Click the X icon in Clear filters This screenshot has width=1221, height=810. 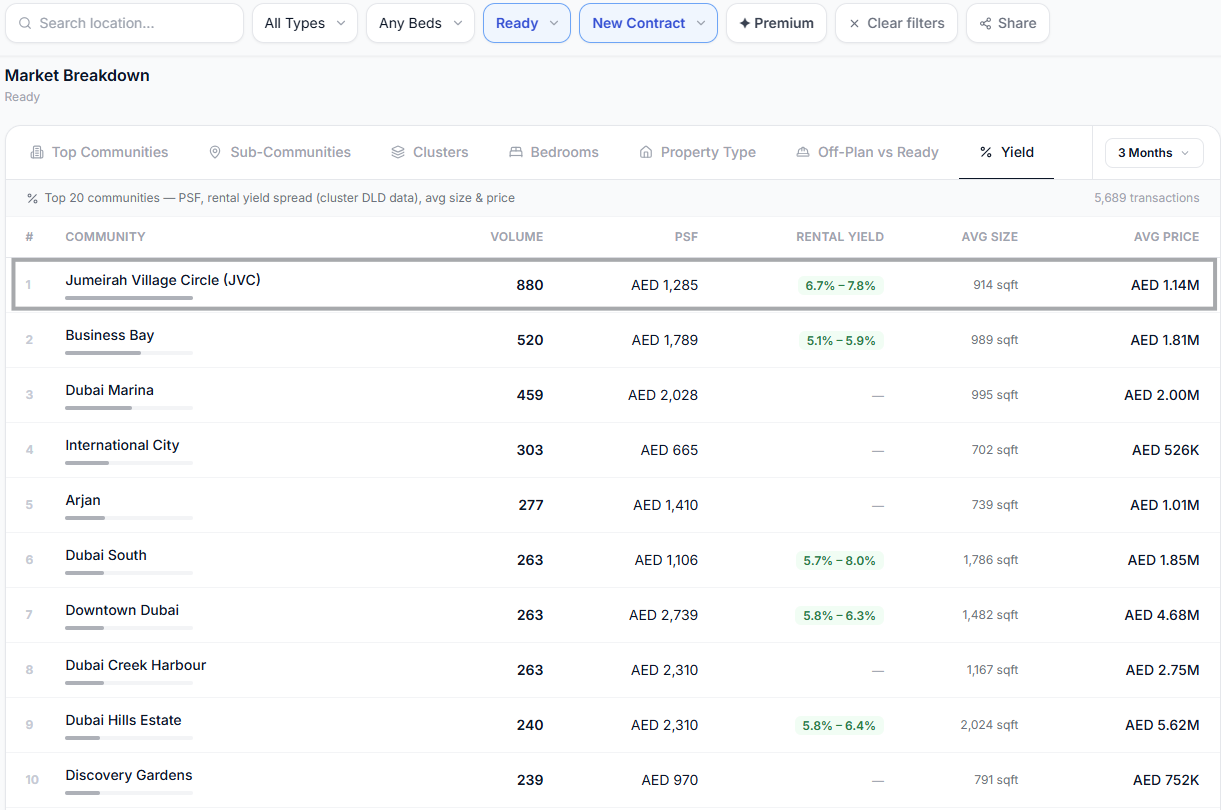click(x=854, y=23)
